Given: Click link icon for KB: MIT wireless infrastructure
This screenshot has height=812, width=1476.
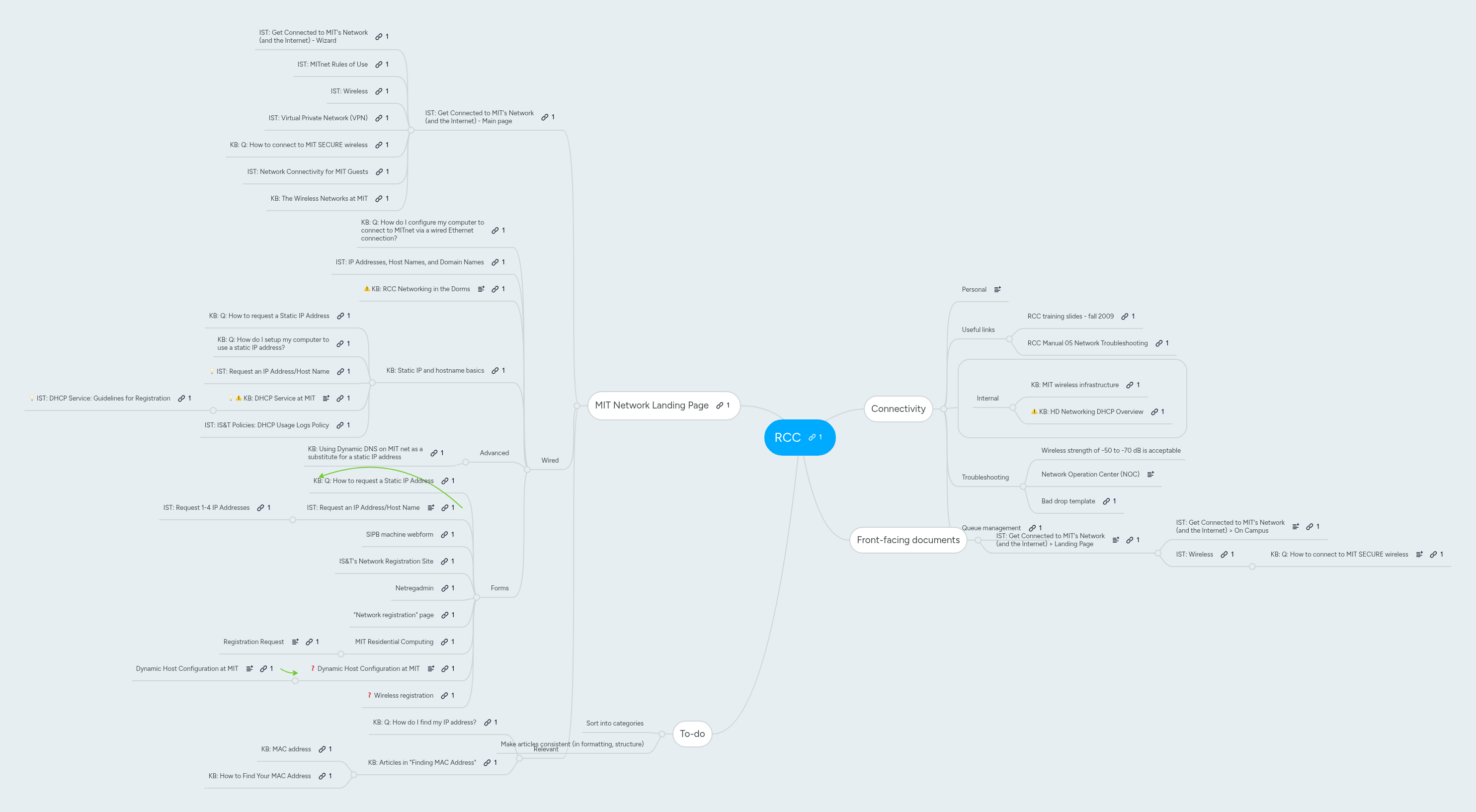Looking at the screenshot, I should [x=1130, y=385].
